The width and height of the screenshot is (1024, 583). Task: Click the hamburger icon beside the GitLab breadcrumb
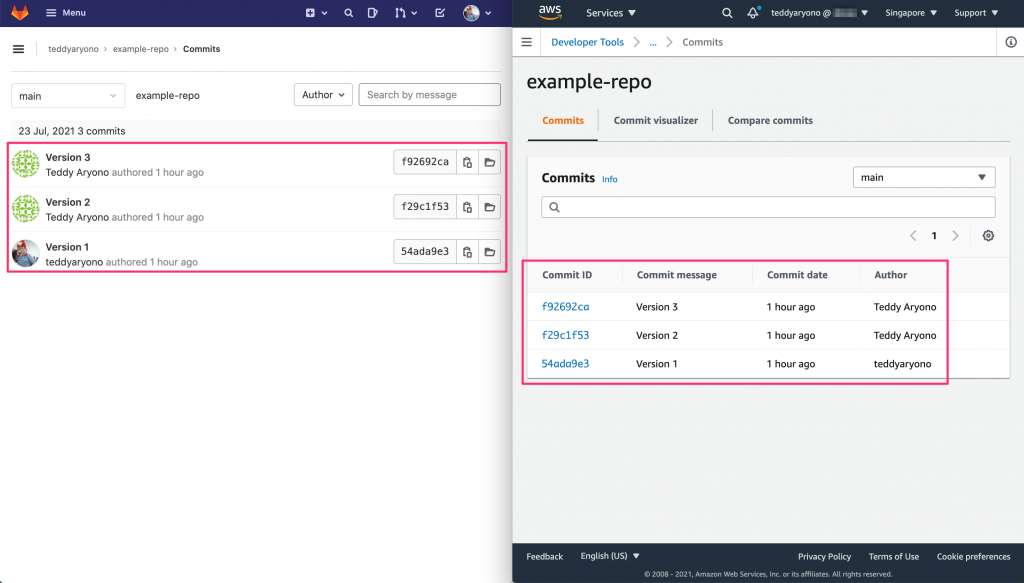pos(18,48)
